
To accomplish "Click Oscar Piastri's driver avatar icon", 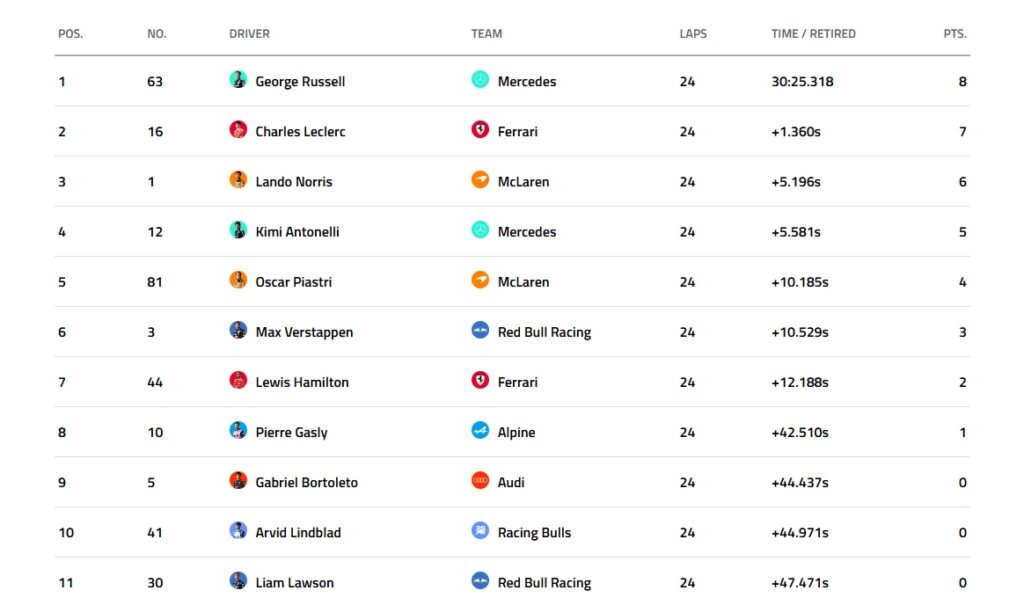I will coord(238,280).
